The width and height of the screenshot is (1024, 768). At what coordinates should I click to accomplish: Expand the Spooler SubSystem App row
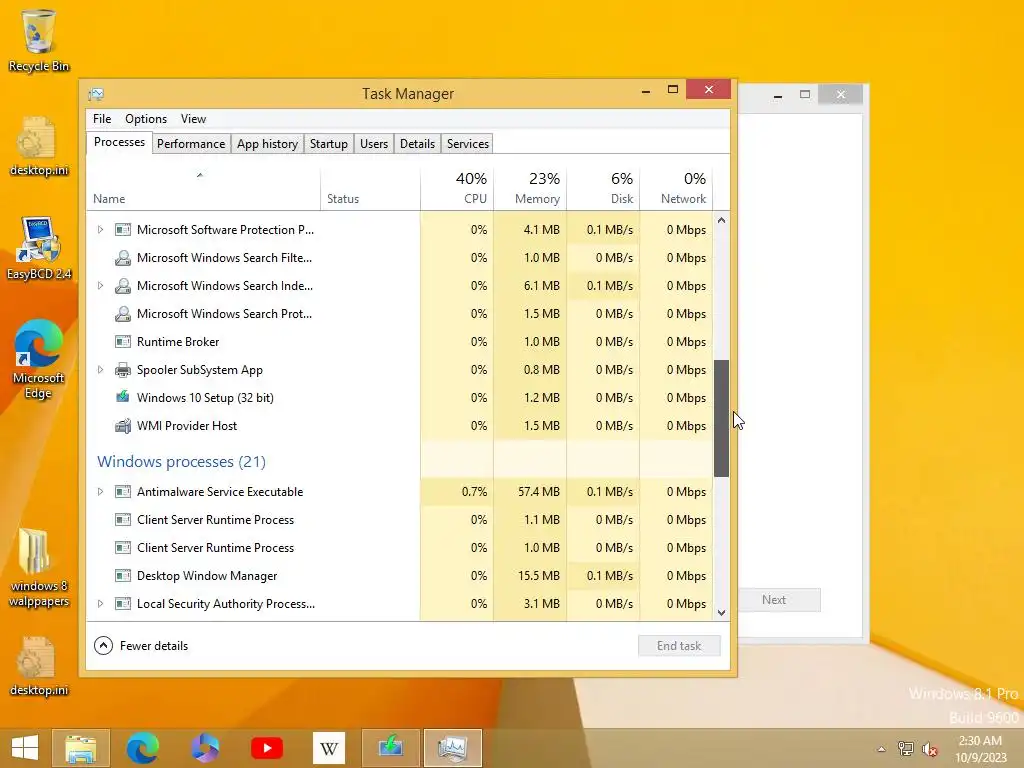coord(100,370)
